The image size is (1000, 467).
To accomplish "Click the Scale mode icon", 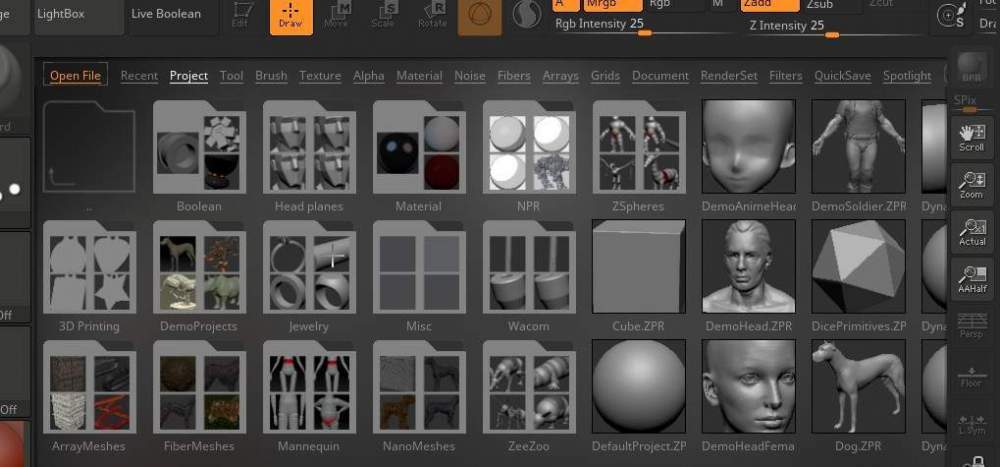I will tap(383, 16).
